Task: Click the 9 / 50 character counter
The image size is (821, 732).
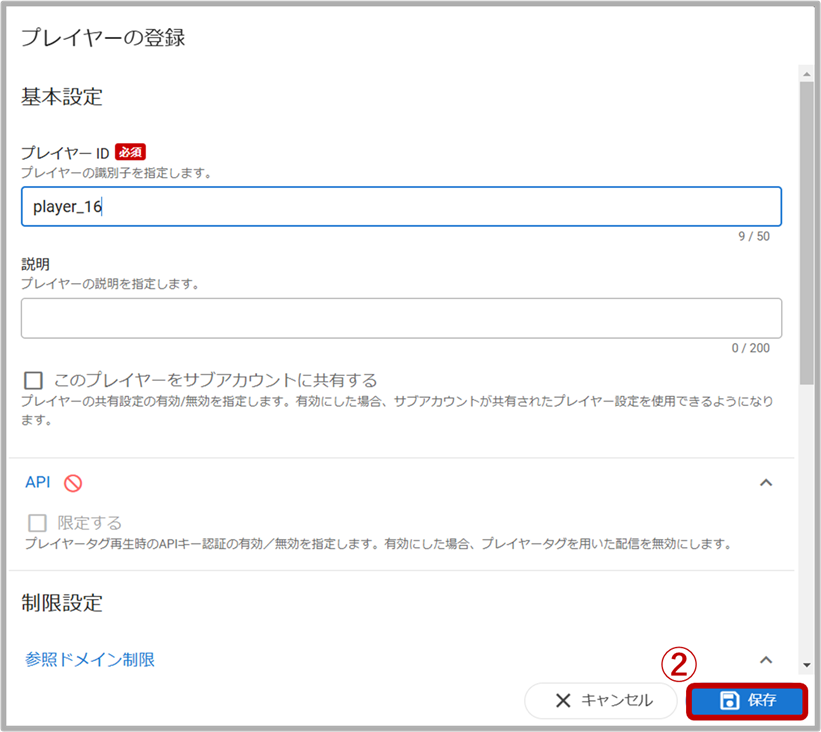Action: [x=754, y=237]
